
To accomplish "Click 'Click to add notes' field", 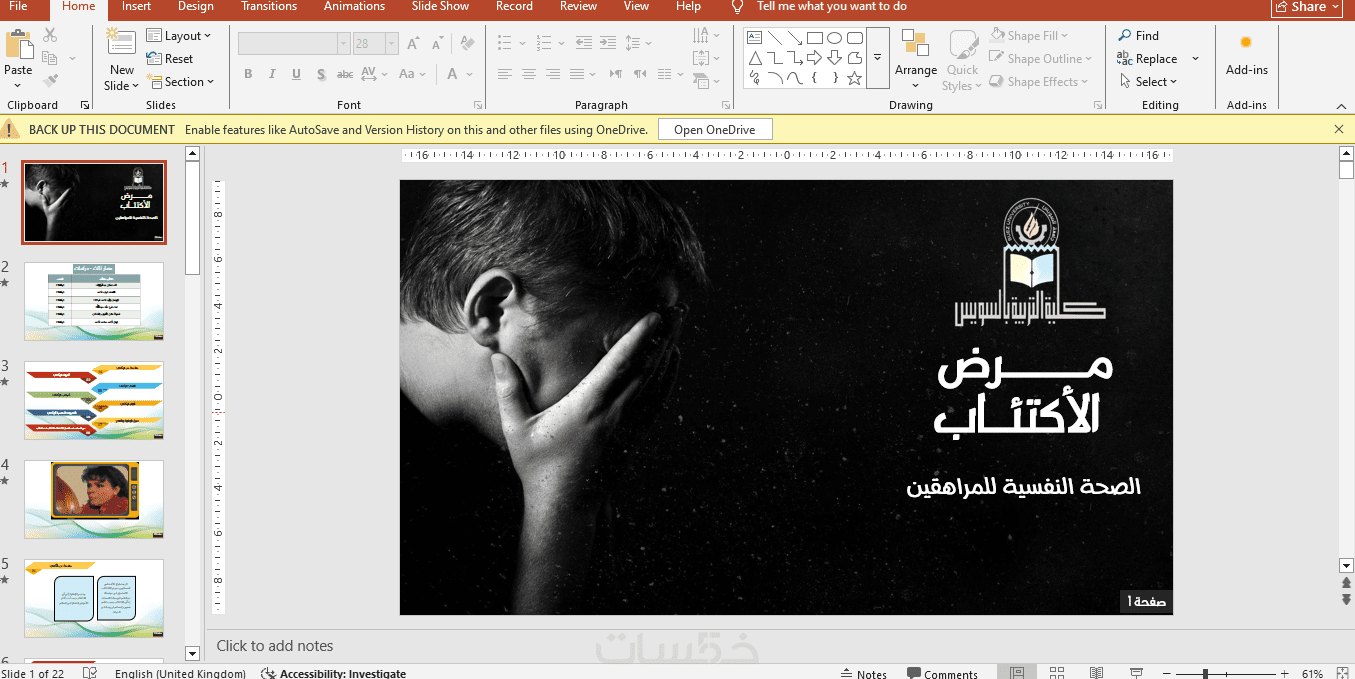I will tap(275, 646).
